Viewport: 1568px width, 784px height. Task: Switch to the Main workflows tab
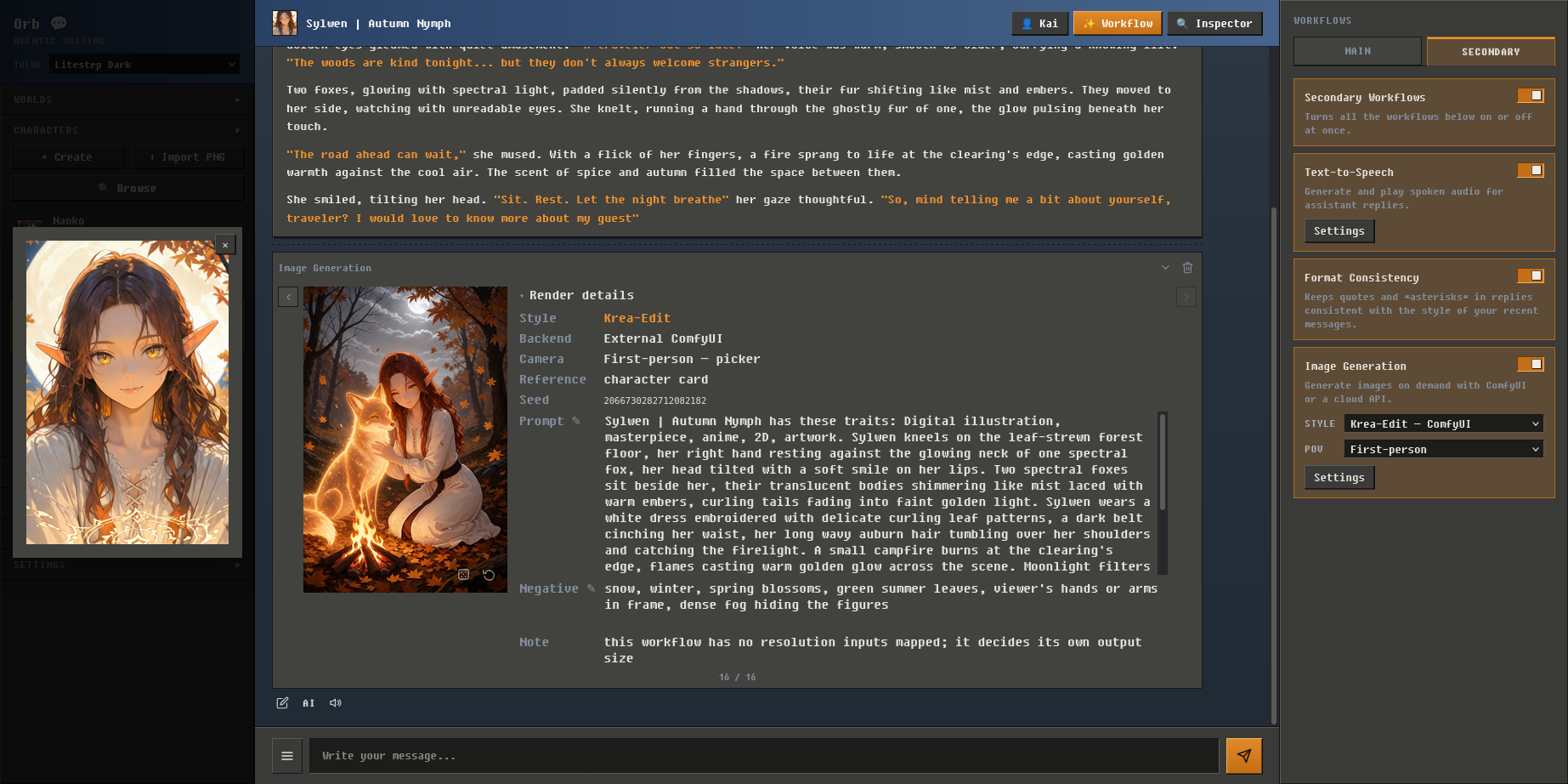click(1357, 51)
